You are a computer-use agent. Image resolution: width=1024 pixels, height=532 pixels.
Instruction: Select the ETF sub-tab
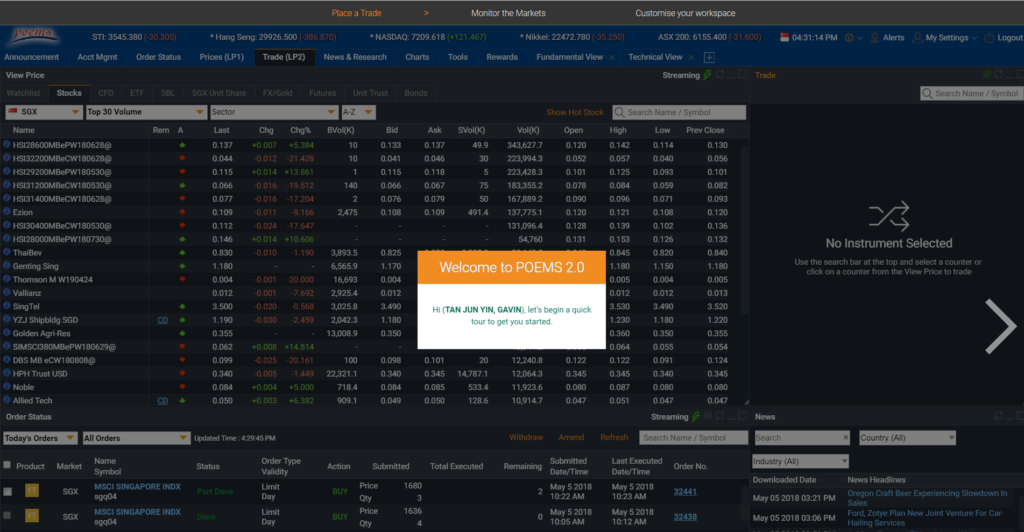[136, 93]
